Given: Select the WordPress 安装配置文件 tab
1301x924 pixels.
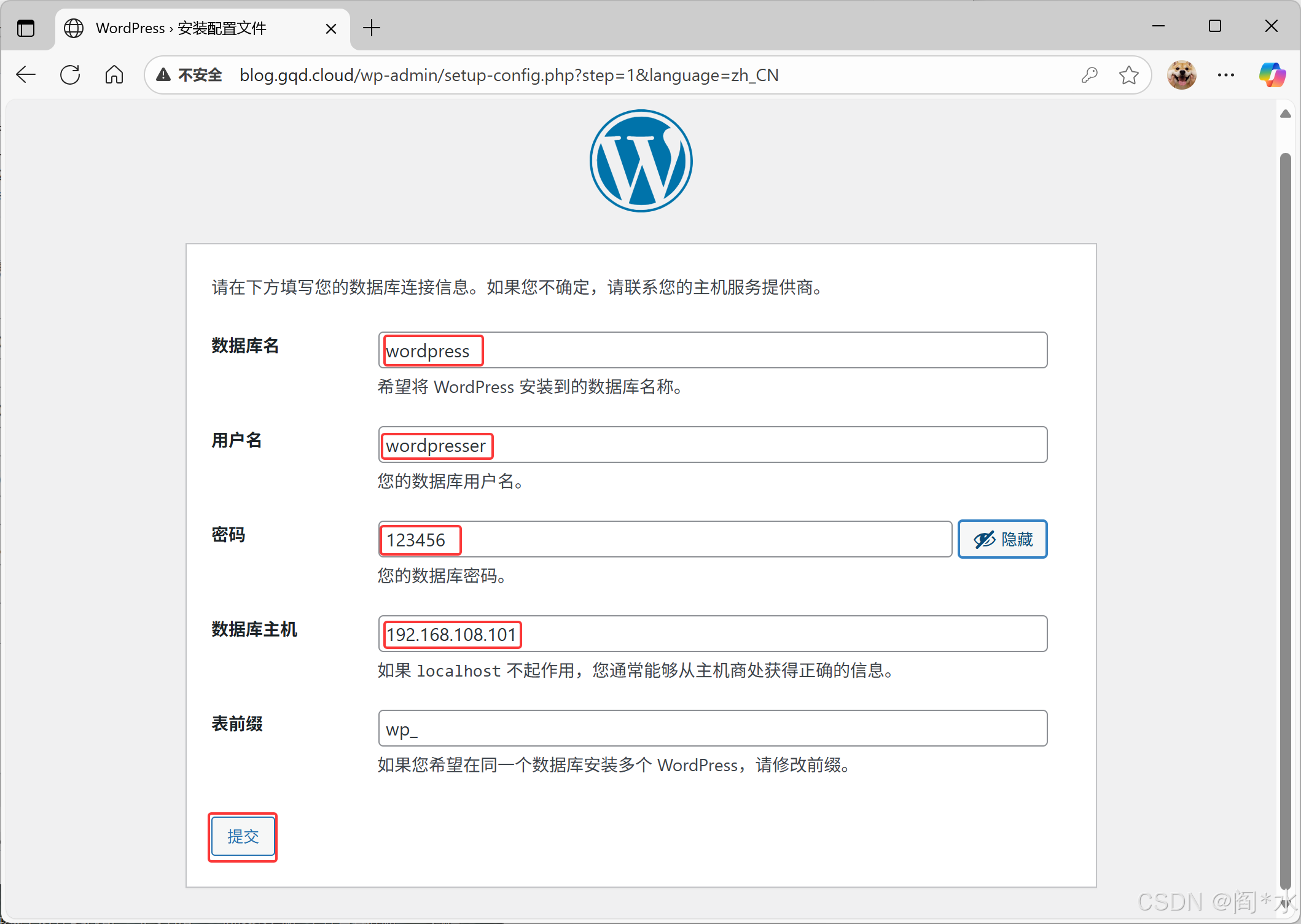Looking at the screenshot, I should point(181,28).
